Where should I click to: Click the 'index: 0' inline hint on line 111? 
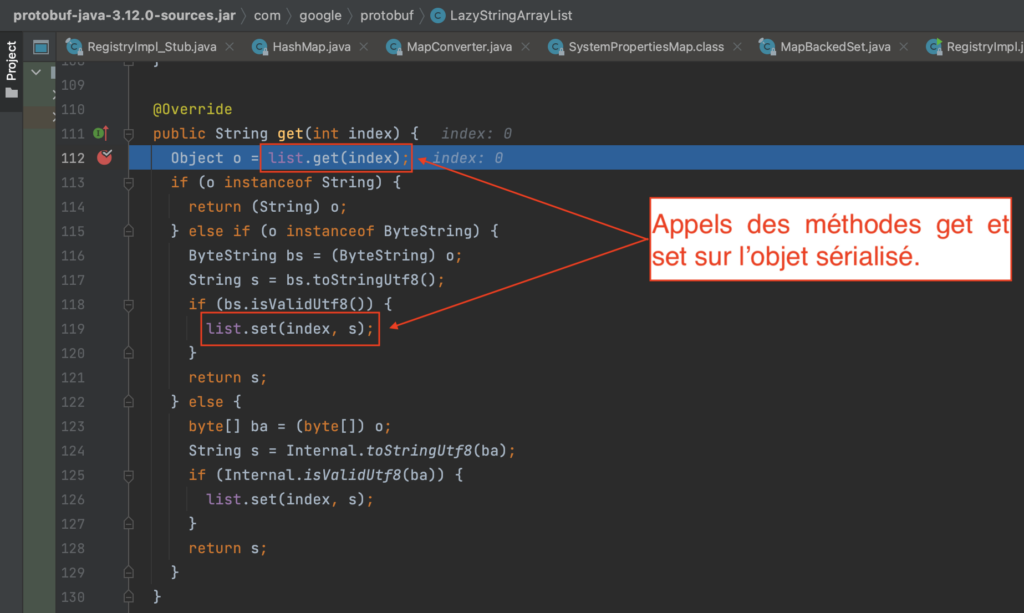point(476,134)
